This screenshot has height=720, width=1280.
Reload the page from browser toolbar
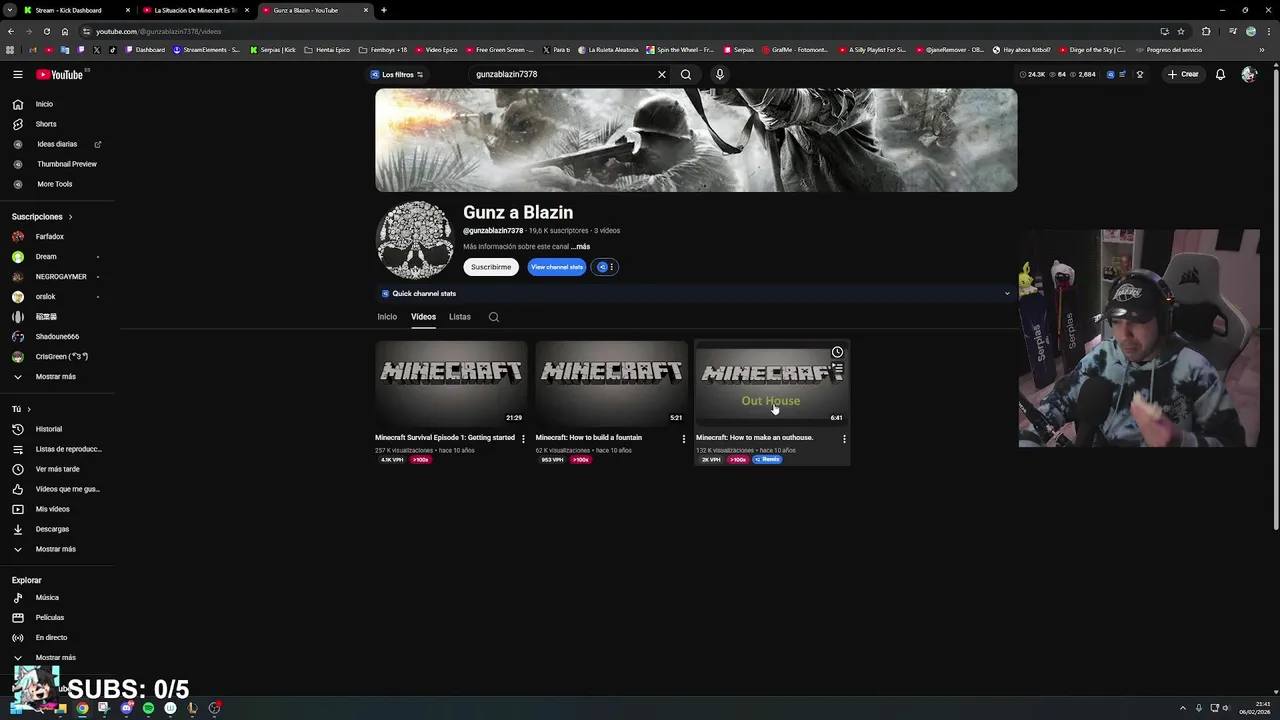[46, 31]
